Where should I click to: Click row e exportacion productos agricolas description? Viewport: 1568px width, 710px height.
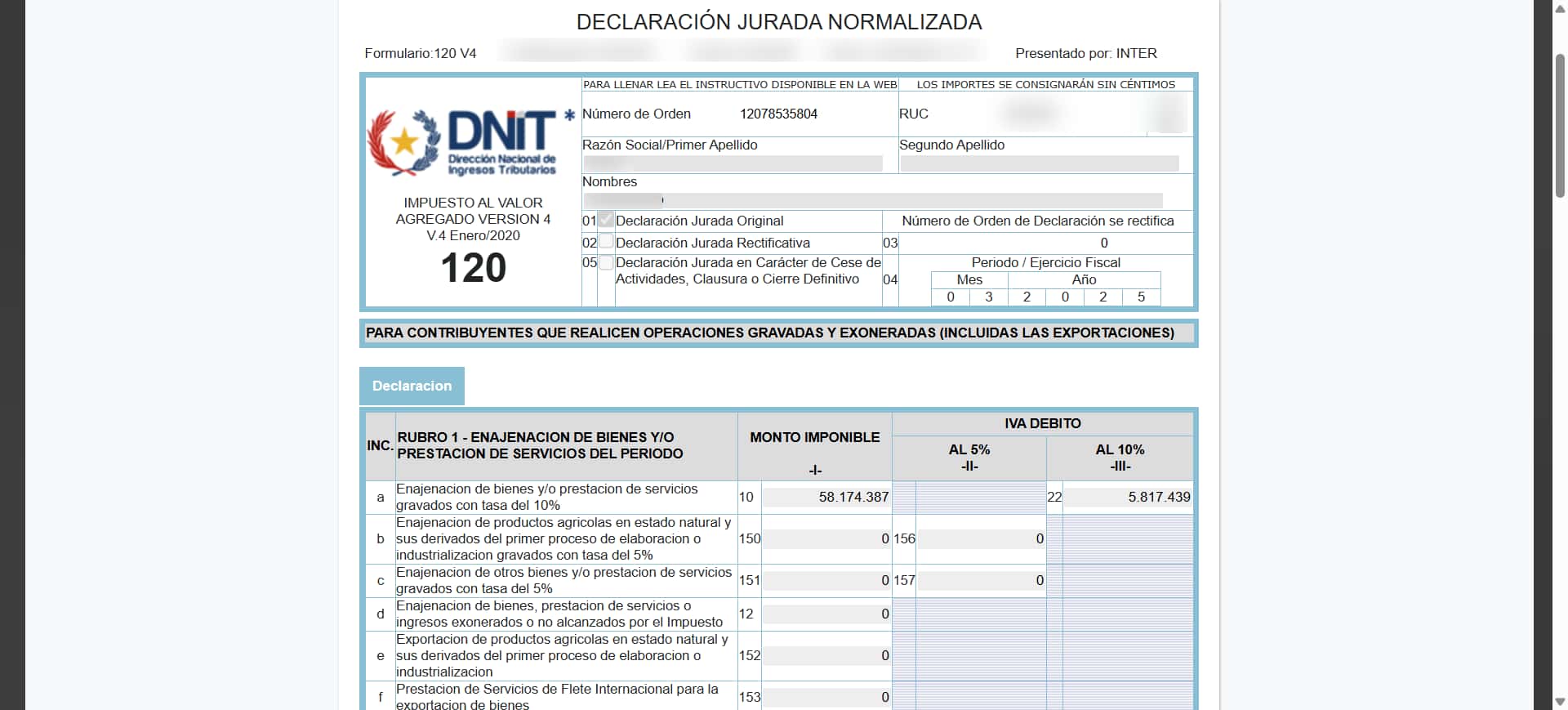[x=562, y=655]
